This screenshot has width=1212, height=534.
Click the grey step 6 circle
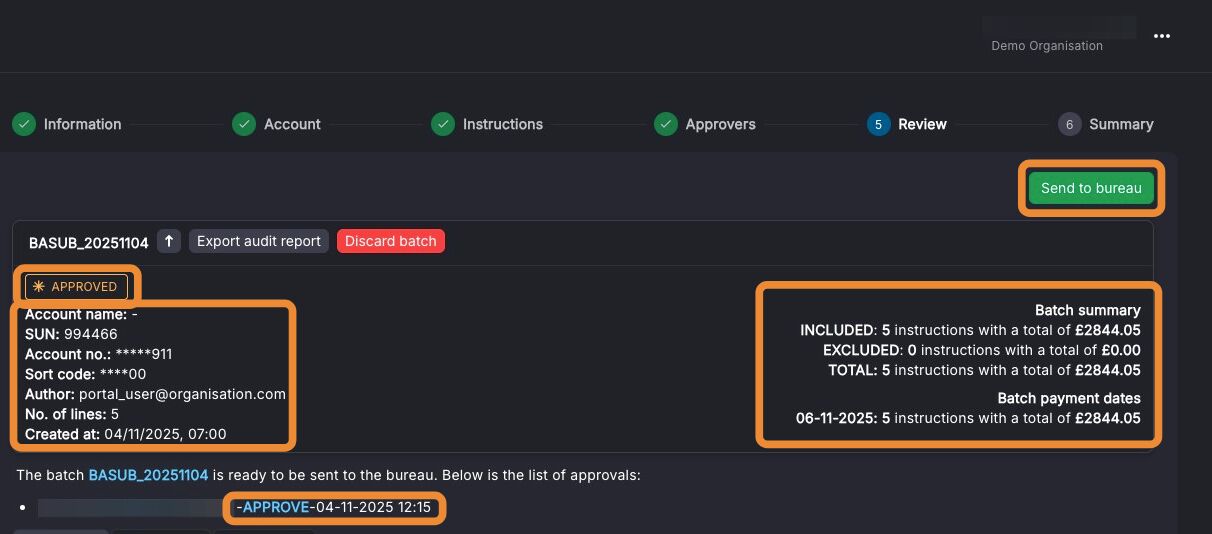[x=1069, y=124]
